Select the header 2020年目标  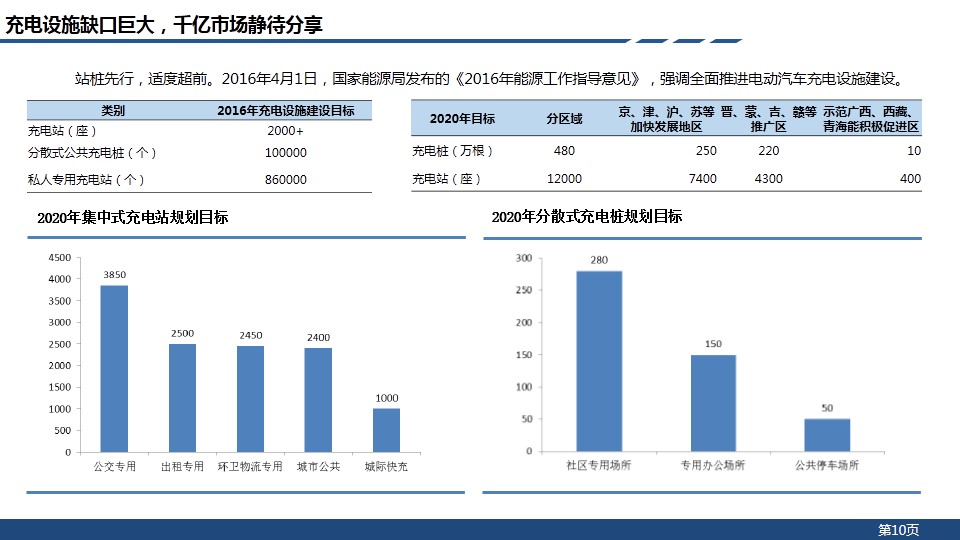point(462,119)
